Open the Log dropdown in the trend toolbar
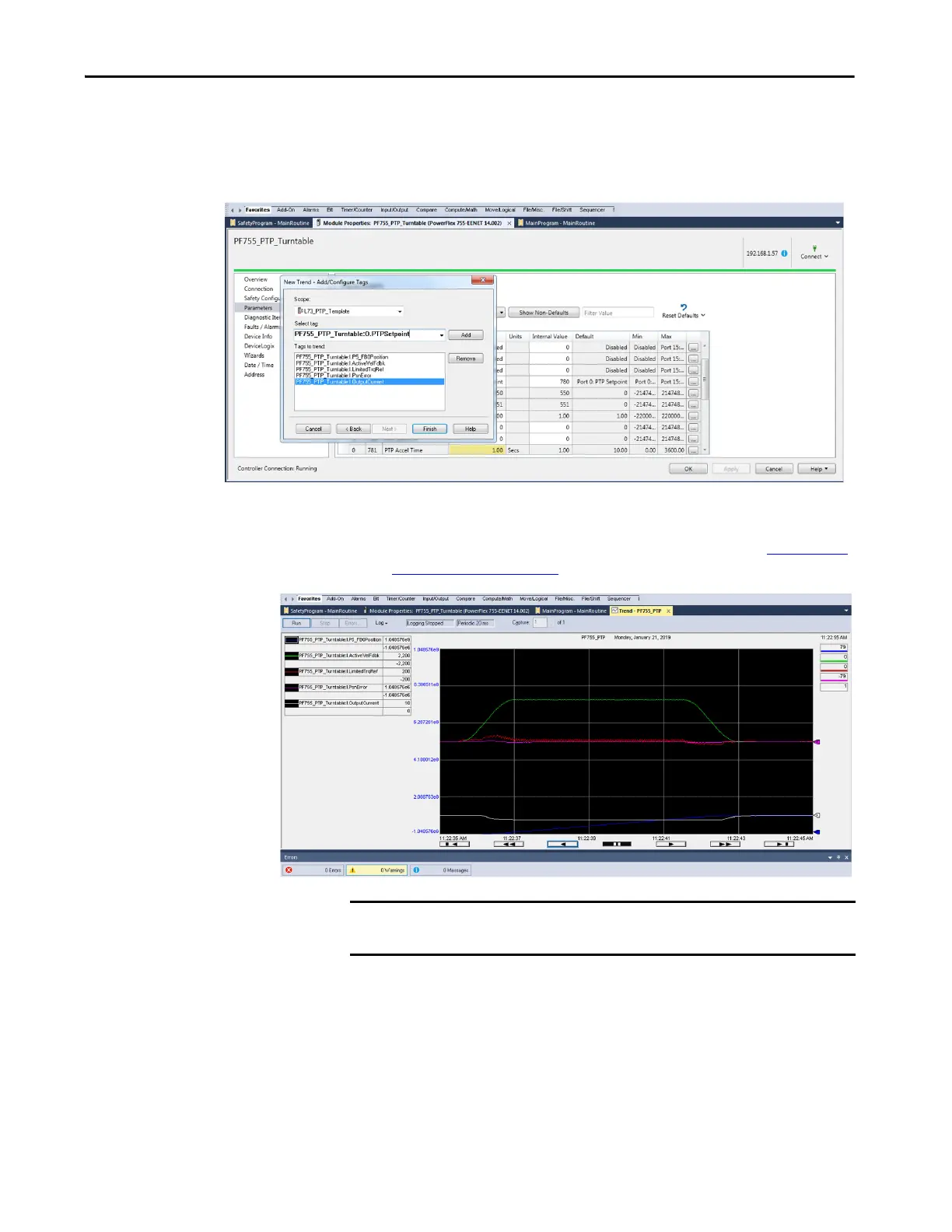 [x=381, y=623]
